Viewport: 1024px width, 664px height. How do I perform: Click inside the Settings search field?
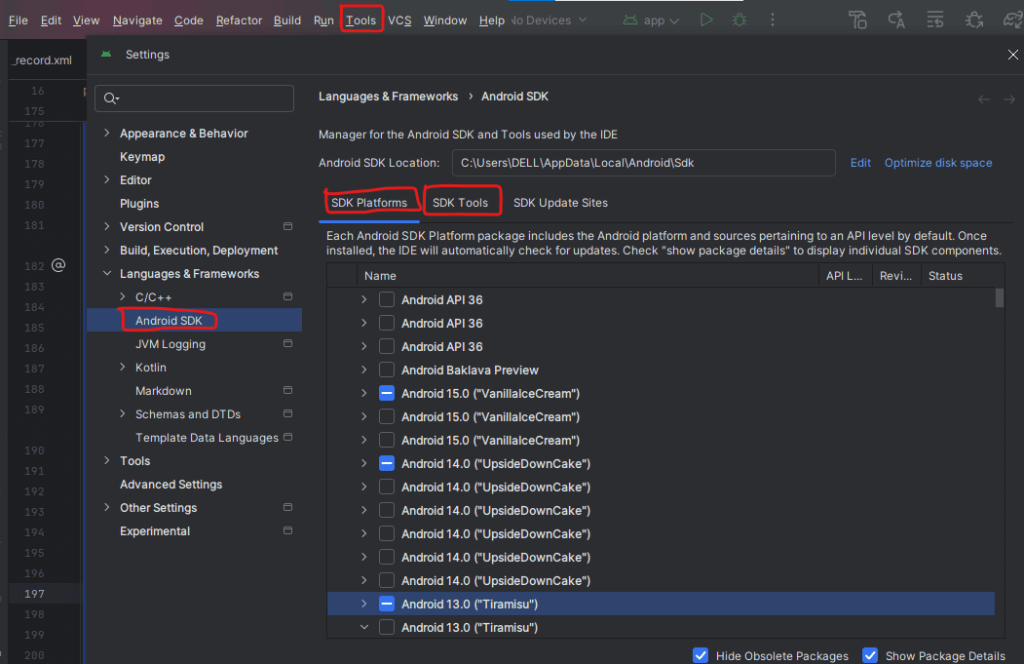[194, 98]
